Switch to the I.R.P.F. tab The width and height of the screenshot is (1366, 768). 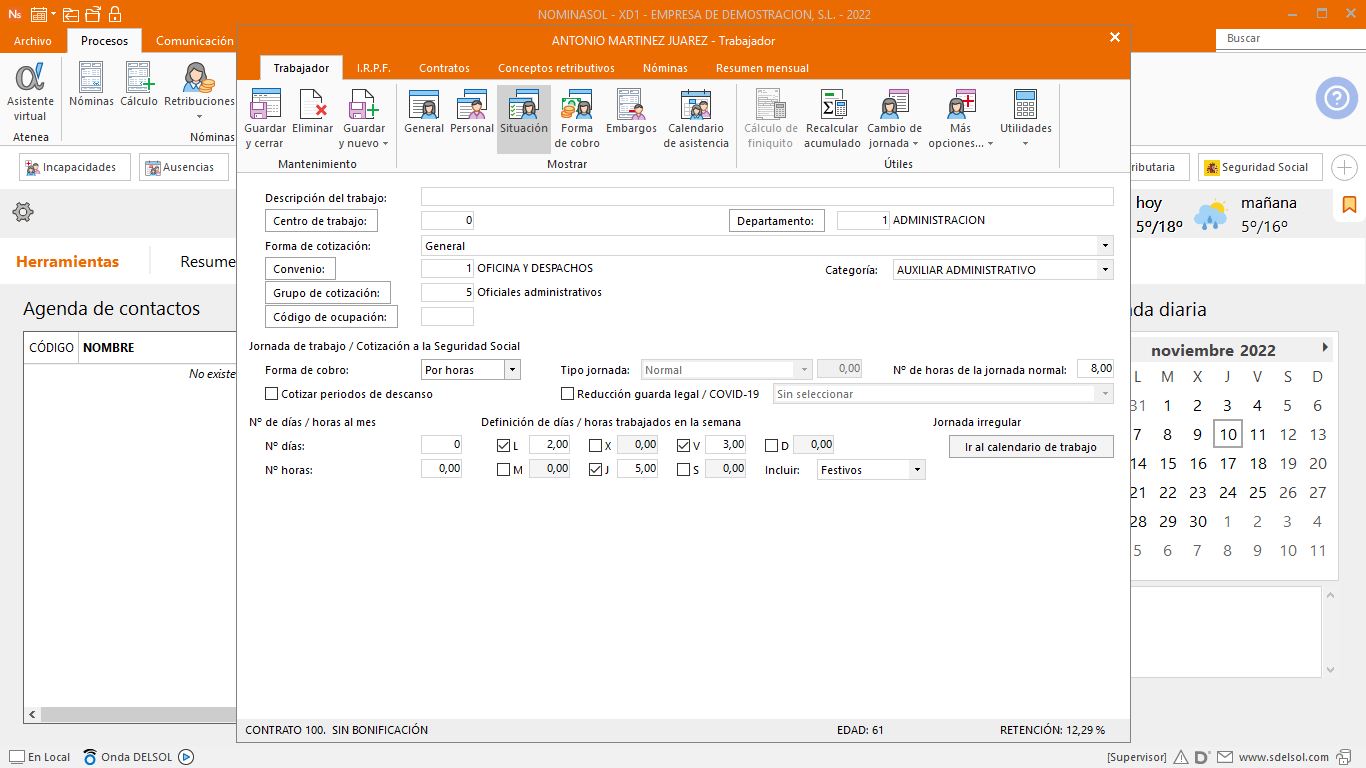point(373,68)
